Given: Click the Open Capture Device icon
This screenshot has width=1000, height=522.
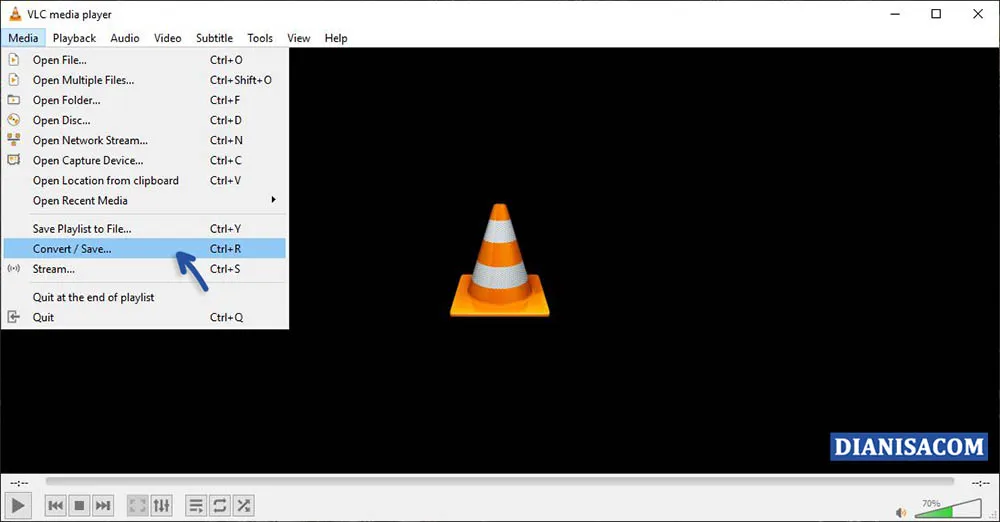Looking at the screenshot, I should [x=13, y=160].
